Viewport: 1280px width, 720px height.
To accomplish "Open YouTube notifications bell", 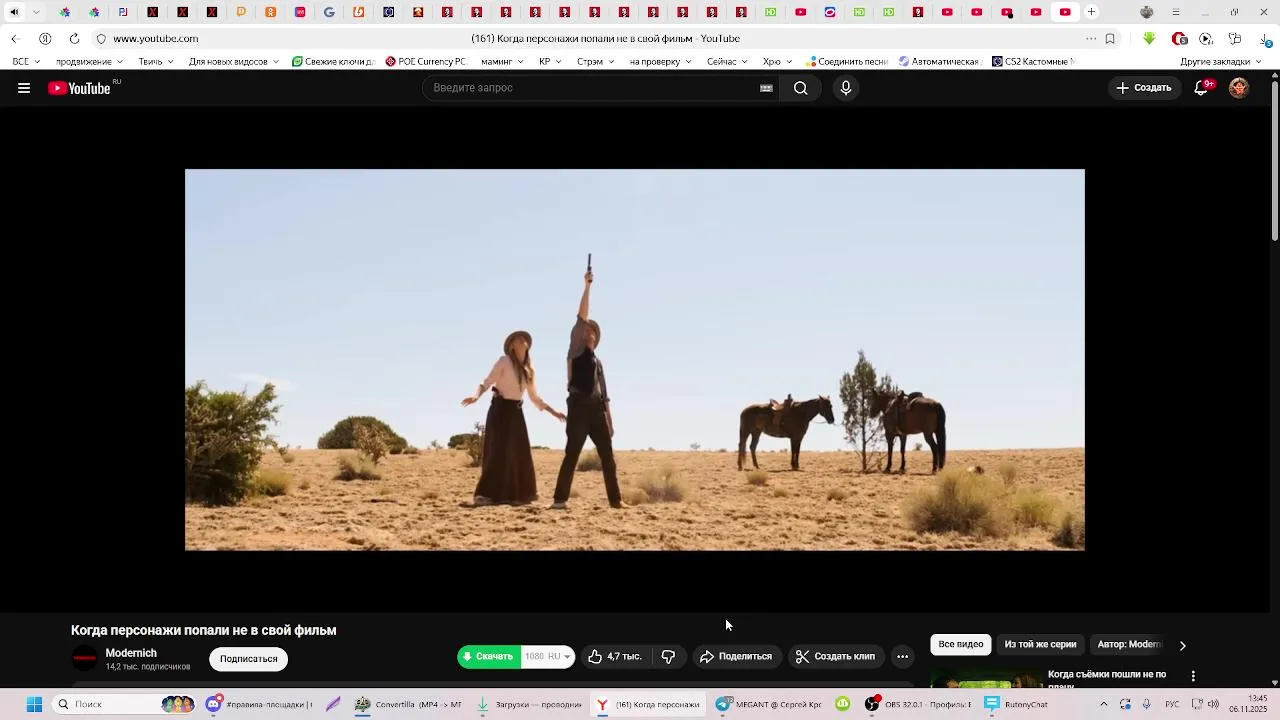I will click(1202, 88).
